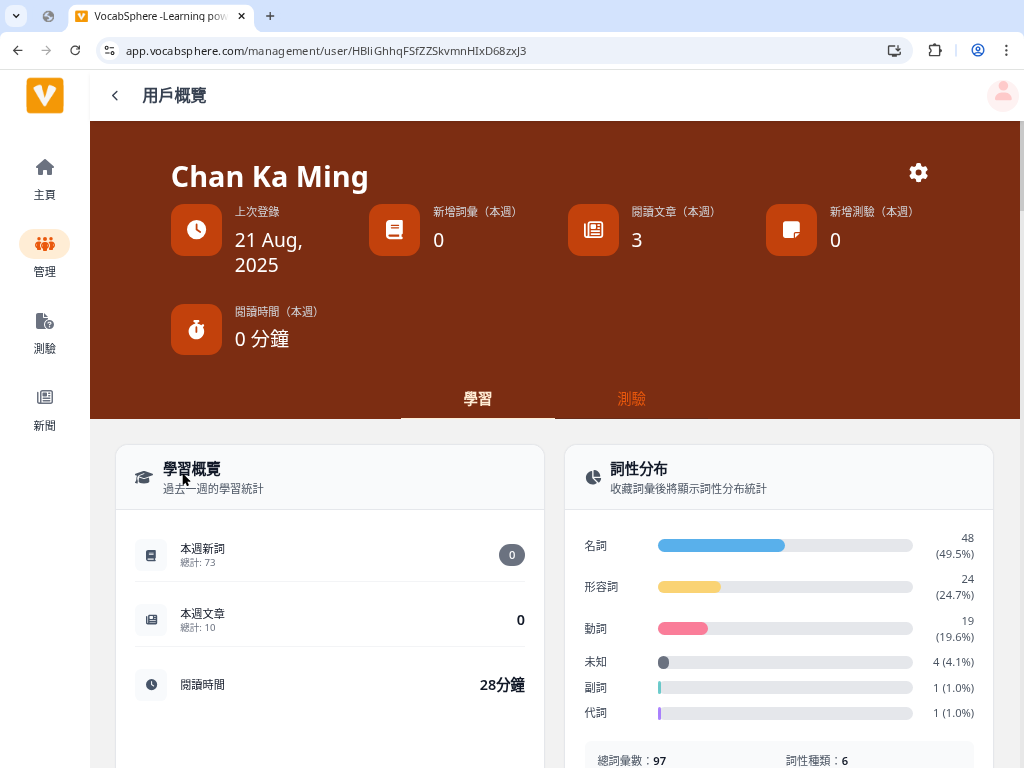
Task: Select the 管理 management sidebar icon
Action: [x=45, y=244]
